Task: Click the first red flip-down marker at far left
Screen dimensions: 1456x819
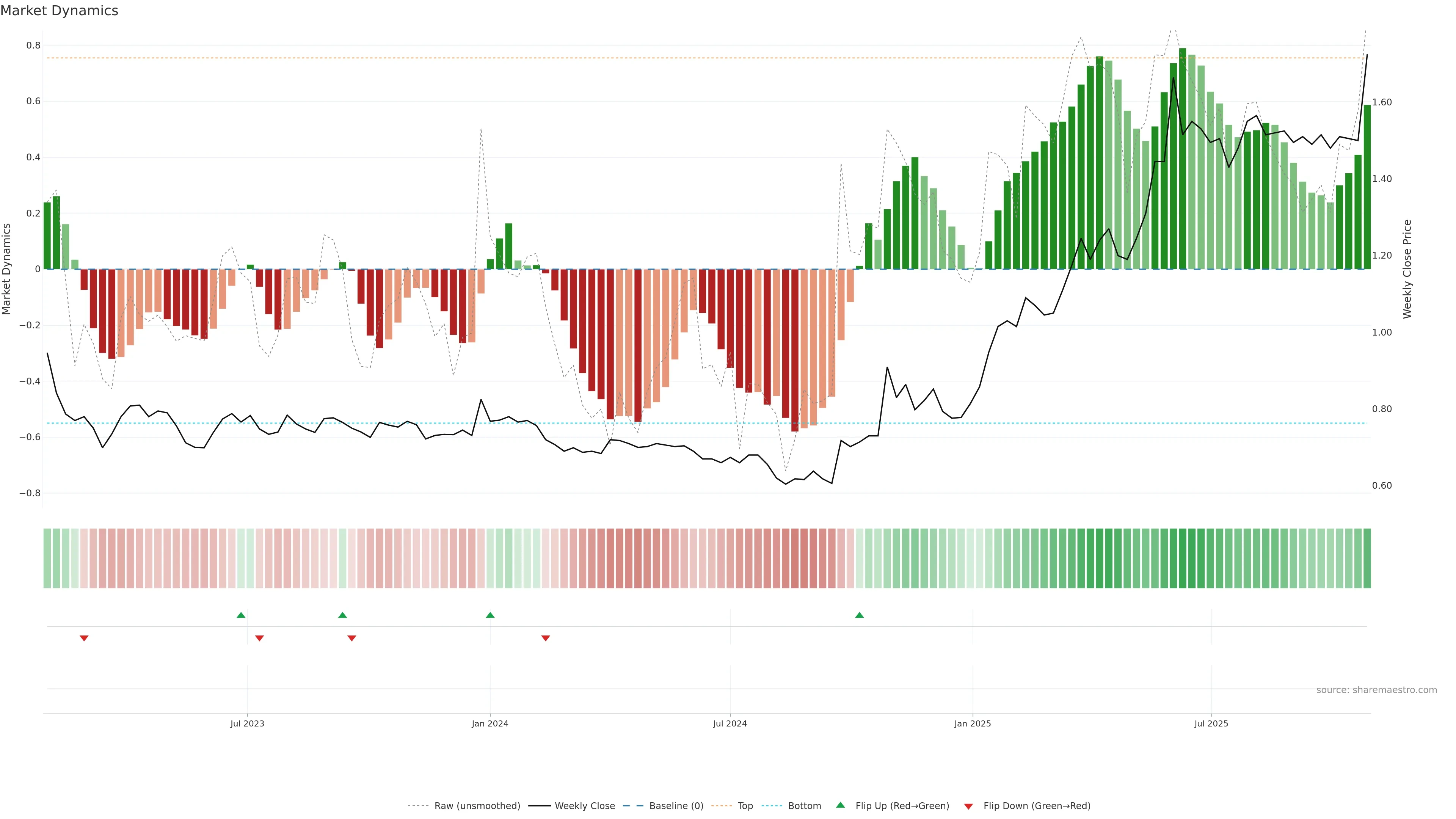Action: coord(84,638)
